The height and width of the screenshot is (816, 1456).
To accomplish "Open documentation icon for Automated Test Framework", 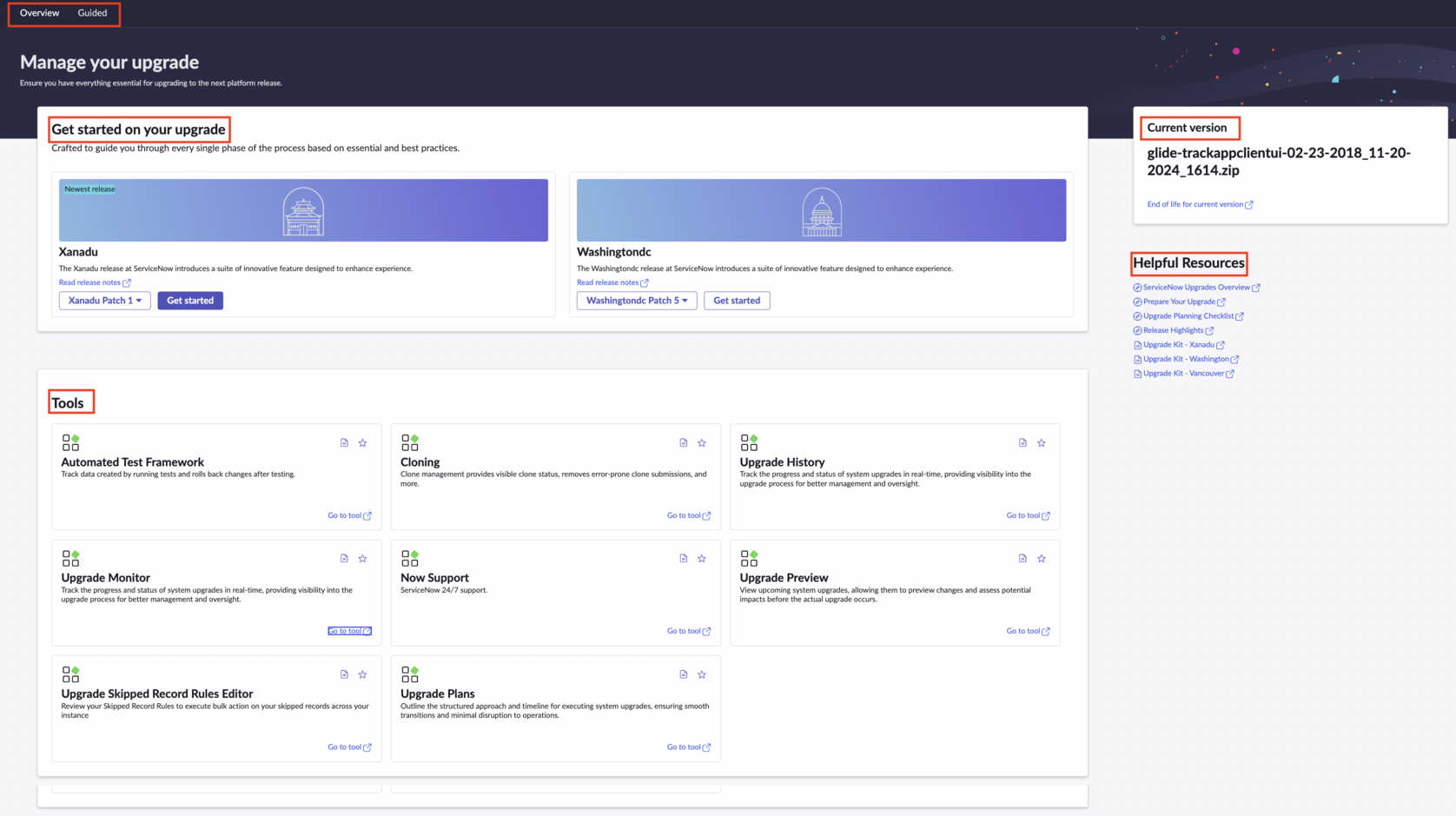I will click(344, 443).
